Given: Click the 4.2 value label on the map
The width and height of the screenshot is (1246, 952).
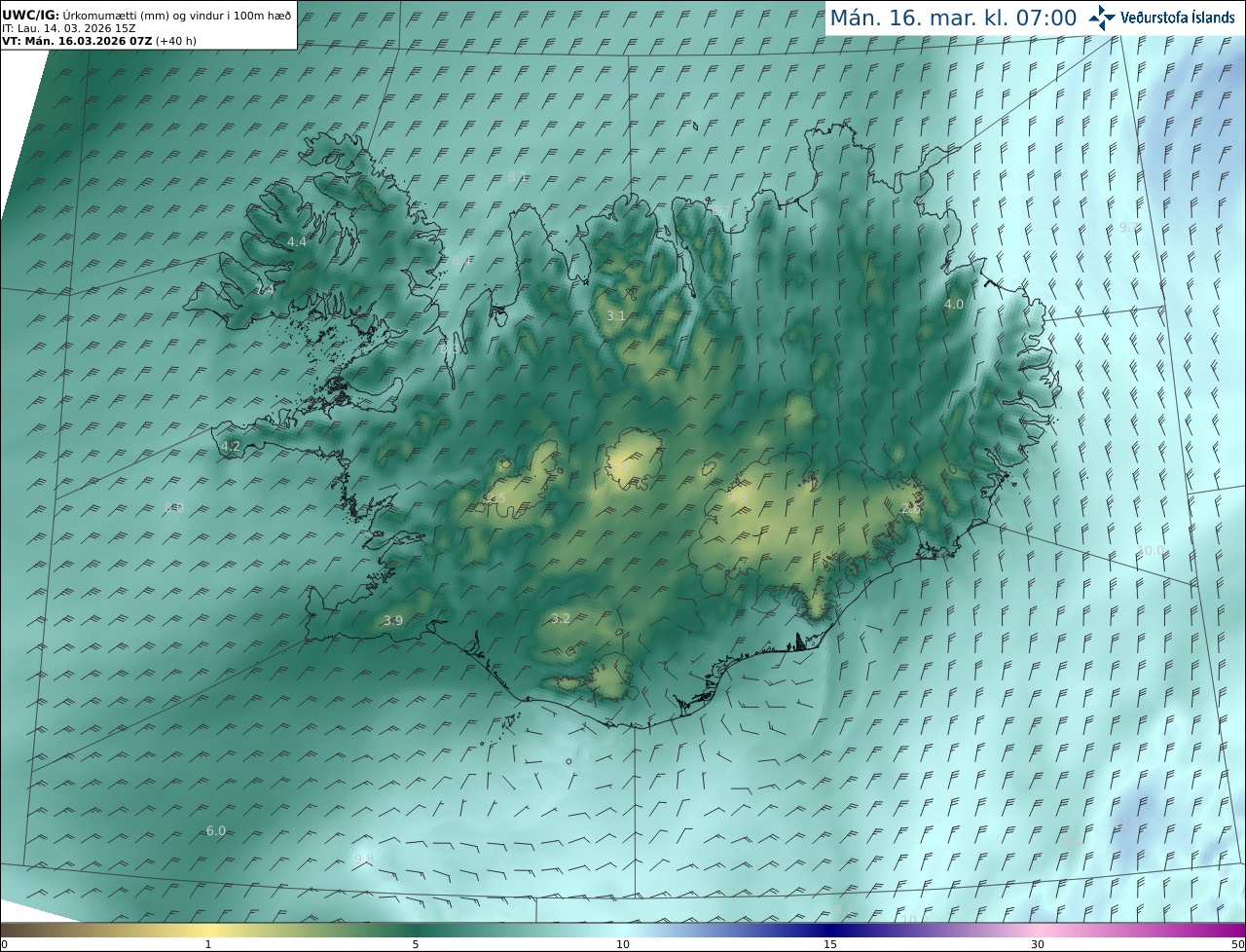Looking at the screenshot, I should pyautogui.click(x=231, y=446).
